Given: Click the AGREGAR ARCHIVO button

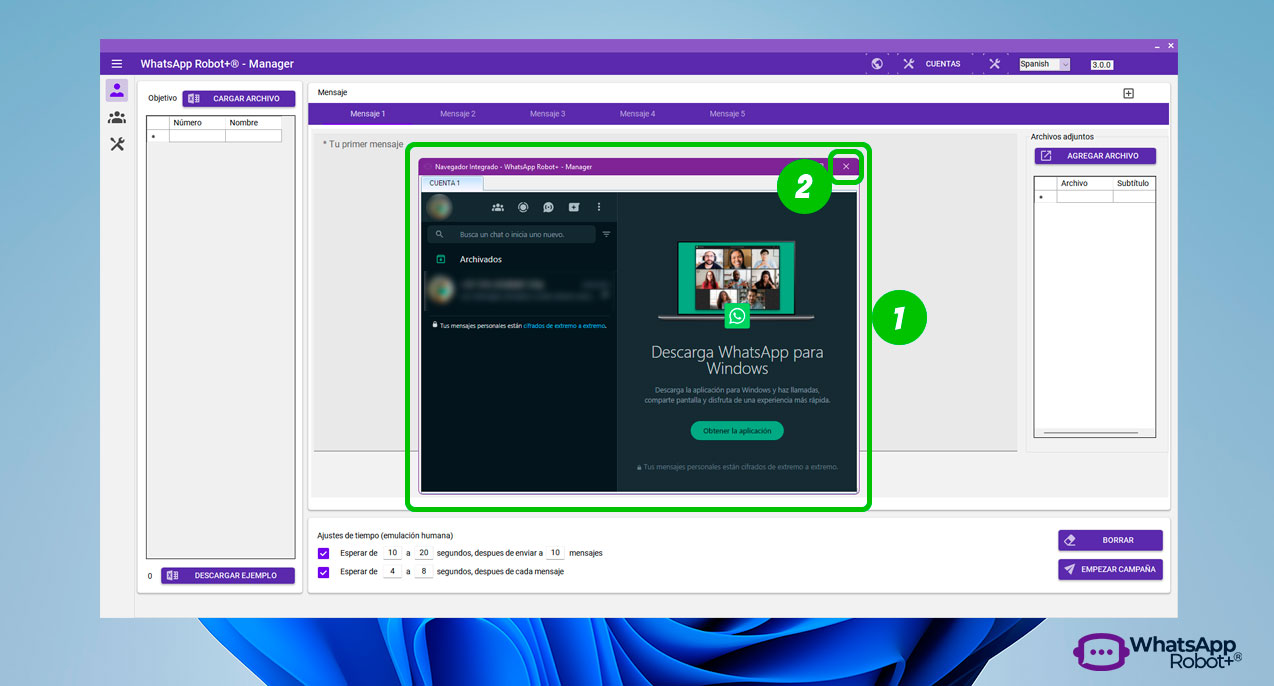Looking at the screenshot, I should click(1095, 156).
